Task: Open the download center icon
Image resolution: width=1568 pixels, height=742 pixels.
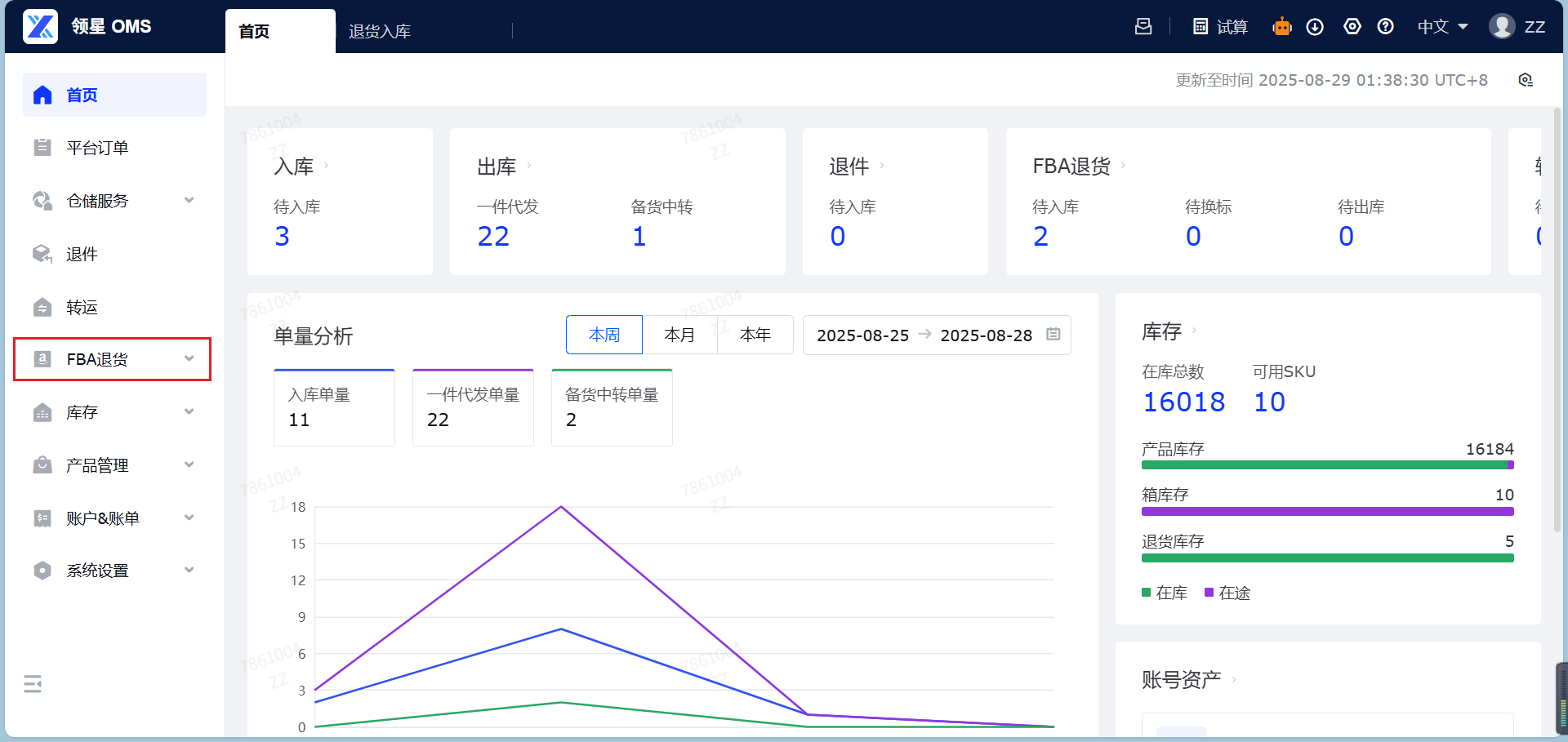Action: click(1315, 27)
